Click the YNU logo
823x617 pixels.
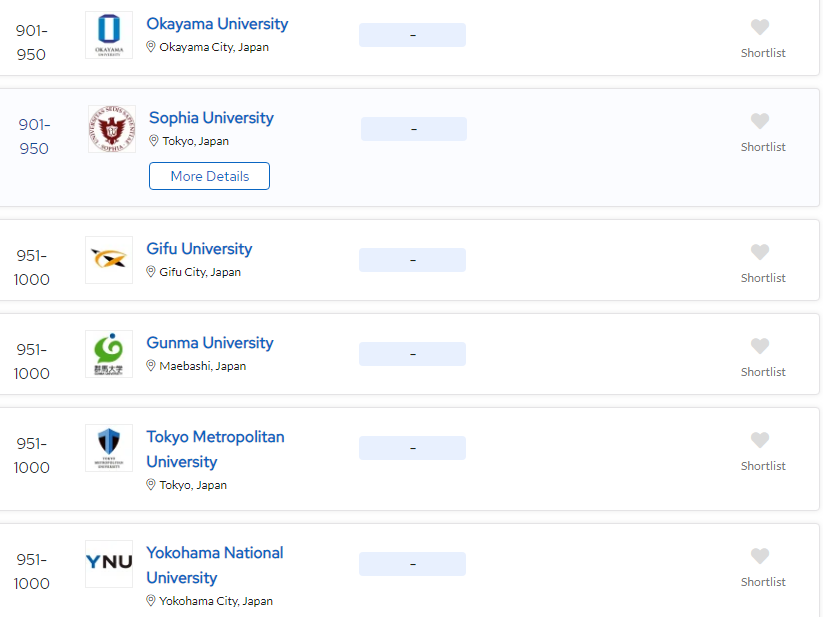click(x=109, y=564)
